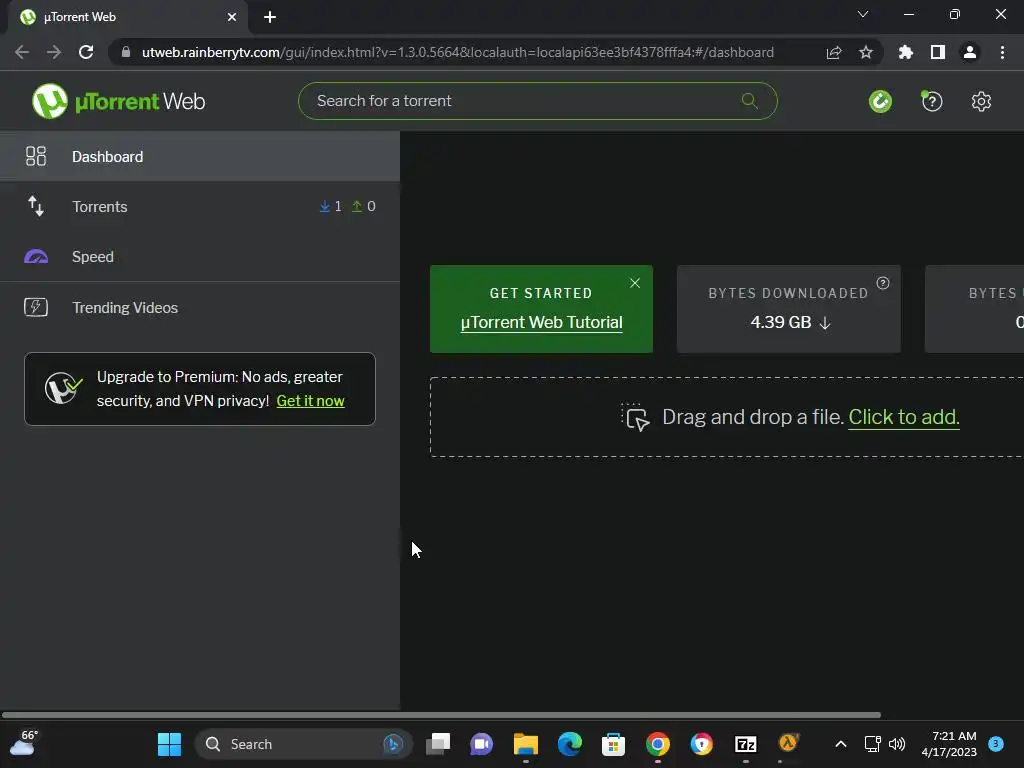Show hidden system tray icons
The height and width of the screenshot is (768, 1024).
pos(841,744)
